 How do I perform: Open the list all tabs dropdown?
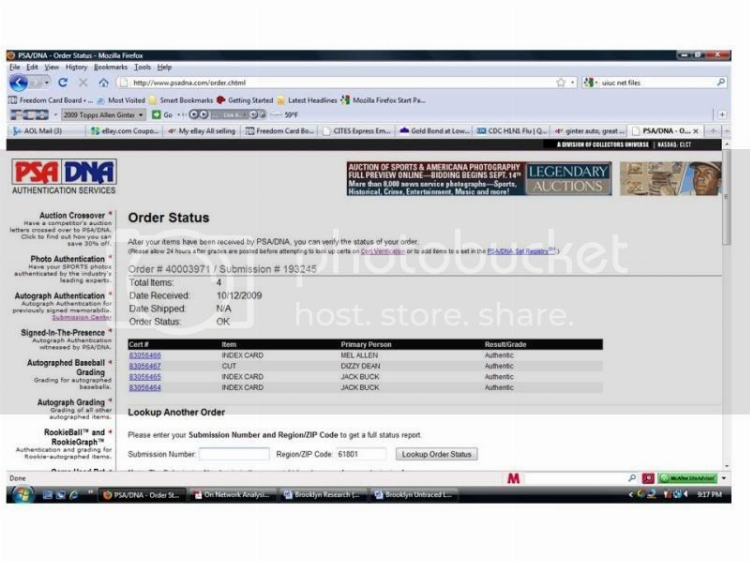coord(727,131)
